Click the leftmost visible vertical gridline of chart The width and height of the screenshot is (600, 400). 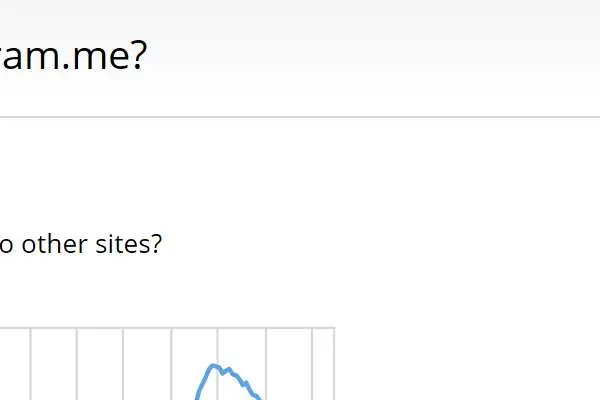(x=31, y=364)
